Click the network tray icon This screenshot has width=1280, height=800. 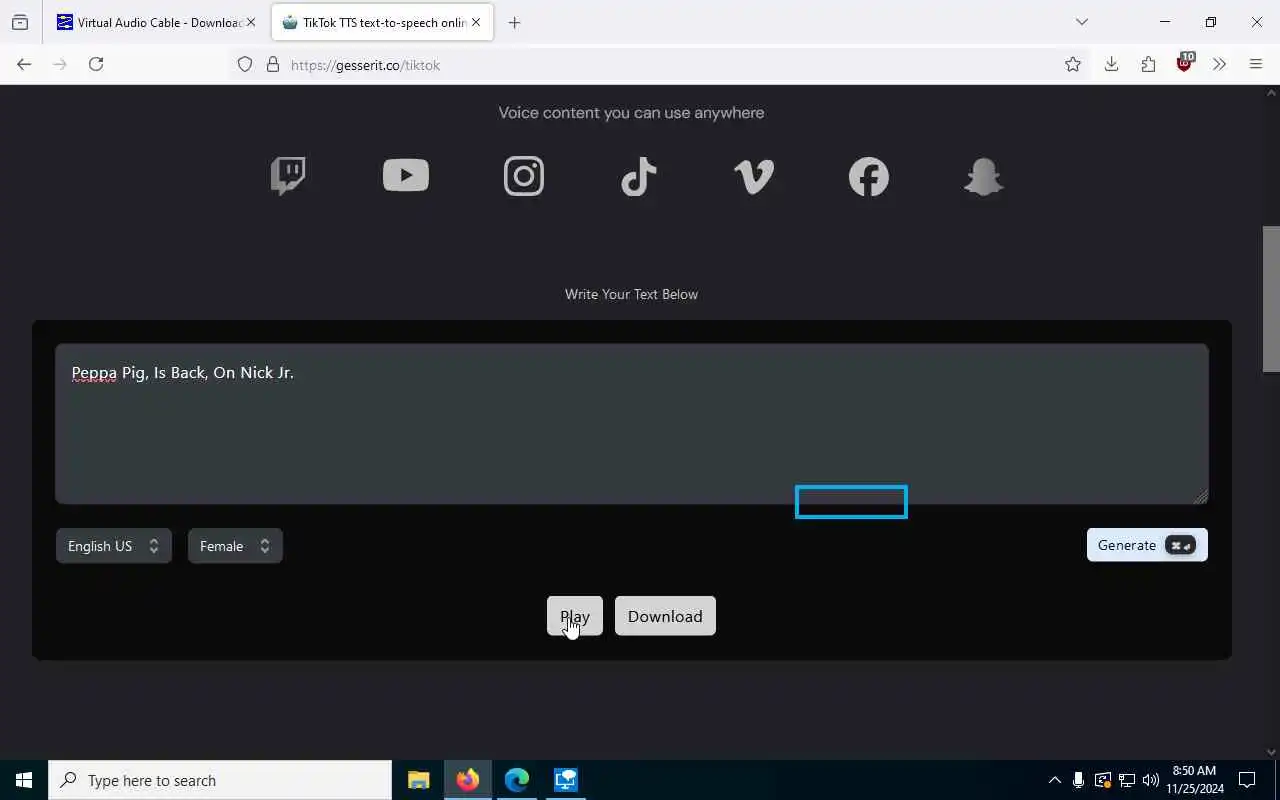point(1126,780)
